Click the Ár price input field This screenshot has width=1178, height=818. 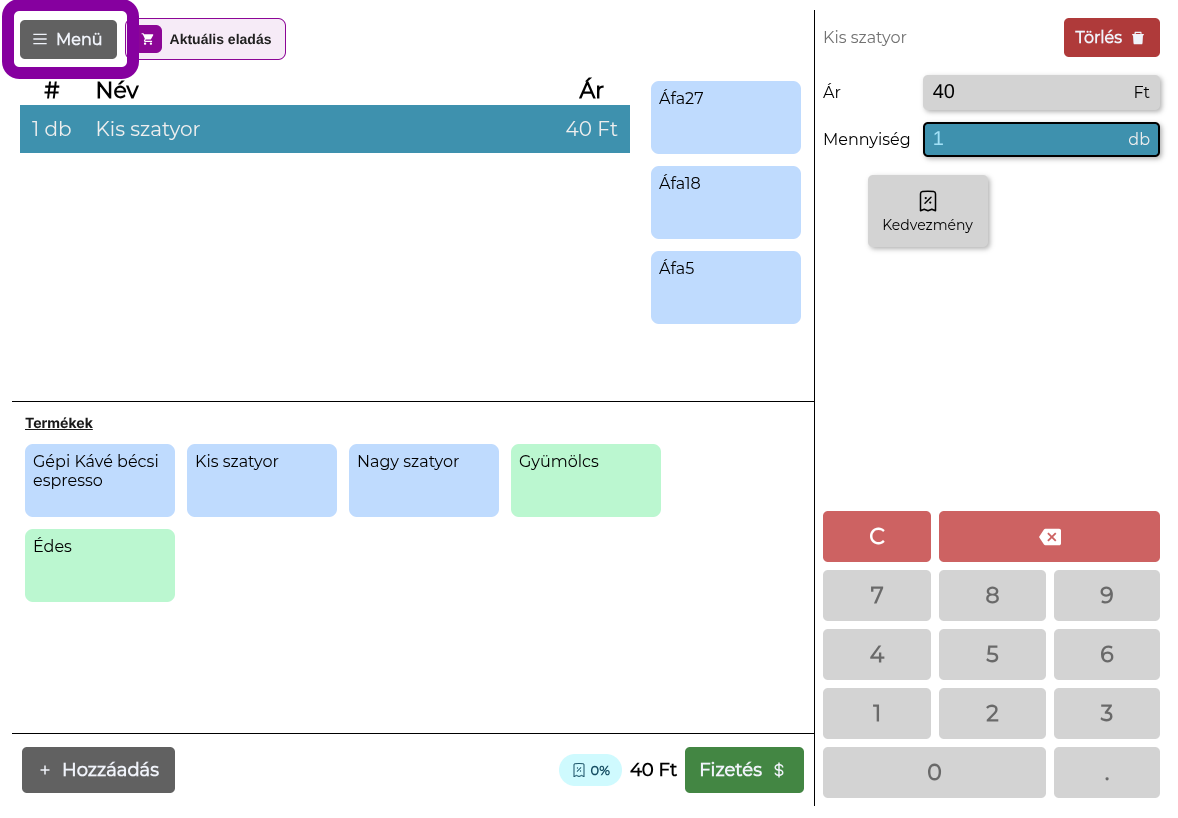[x=1041, y=92]
